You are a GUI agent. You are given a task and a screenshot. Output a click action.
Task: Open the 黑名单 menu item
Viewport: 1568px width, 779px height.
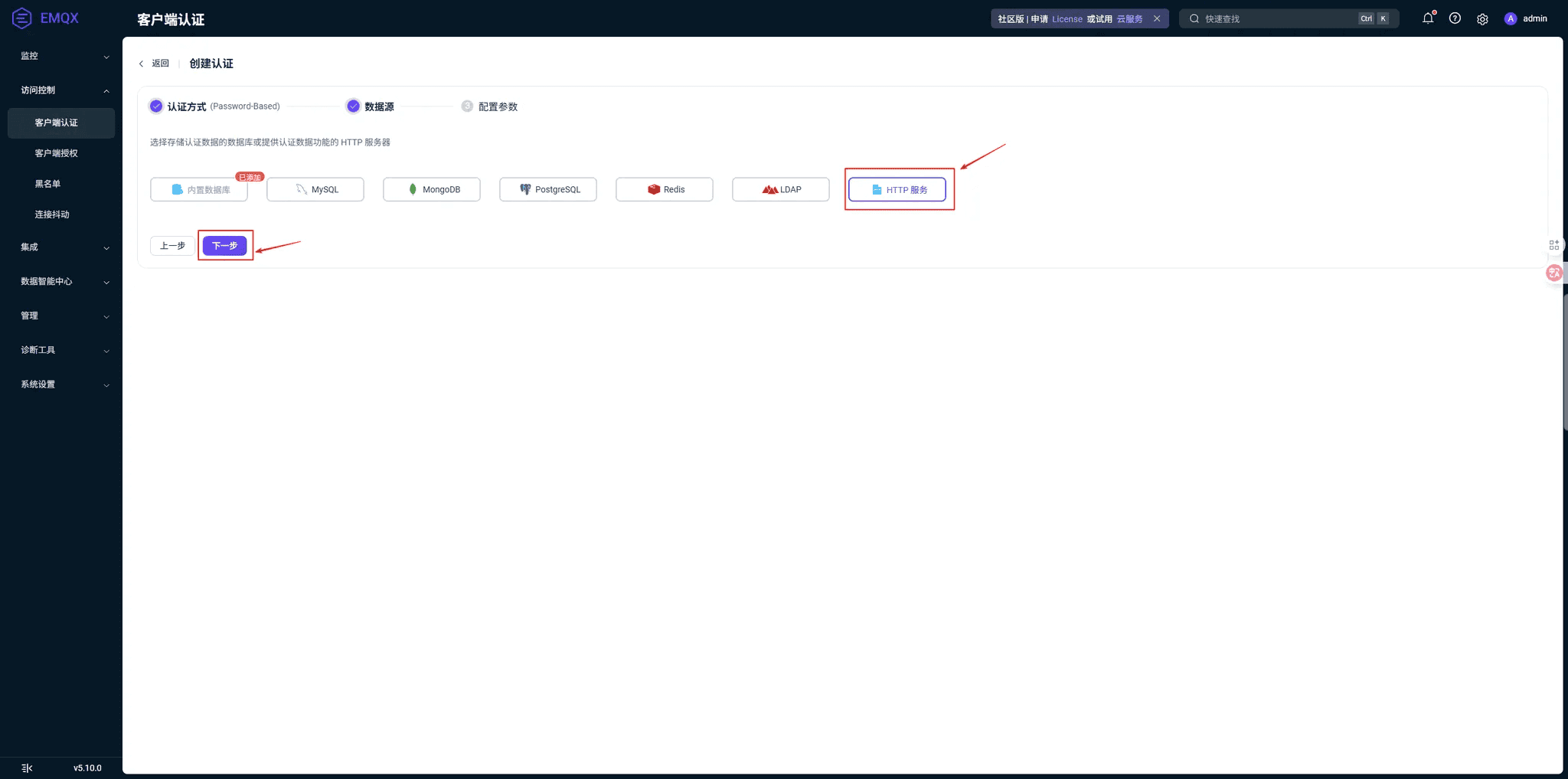pos(47,184)
